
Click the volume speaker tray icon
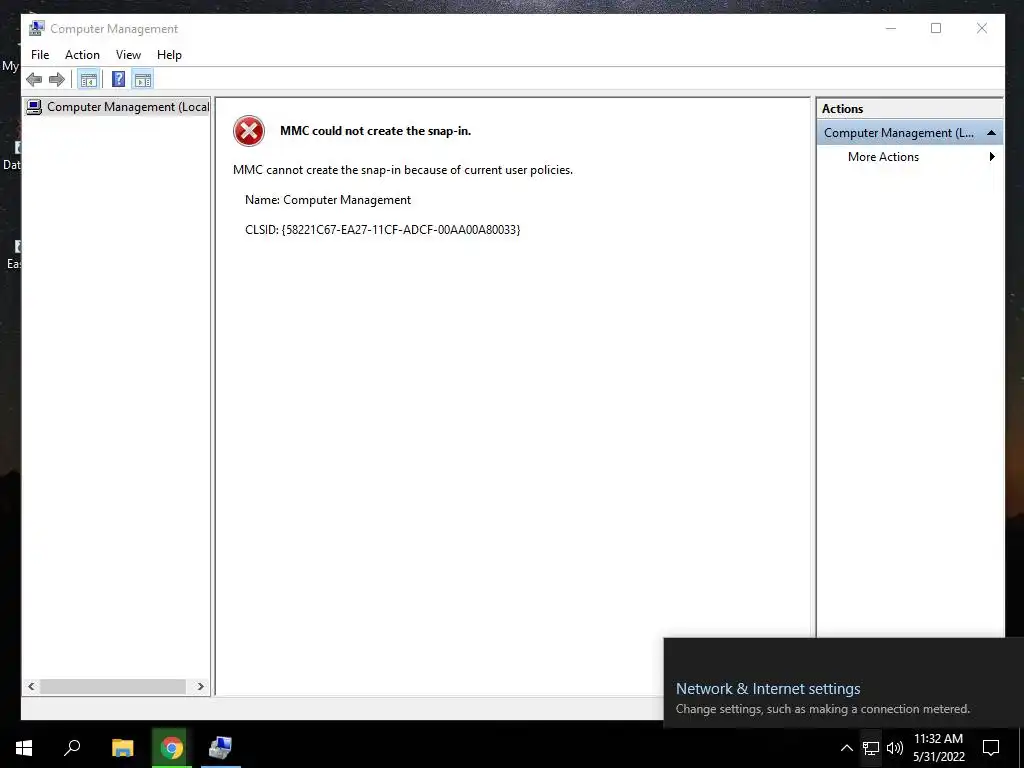pyautogui.click(x=895, y=748)
